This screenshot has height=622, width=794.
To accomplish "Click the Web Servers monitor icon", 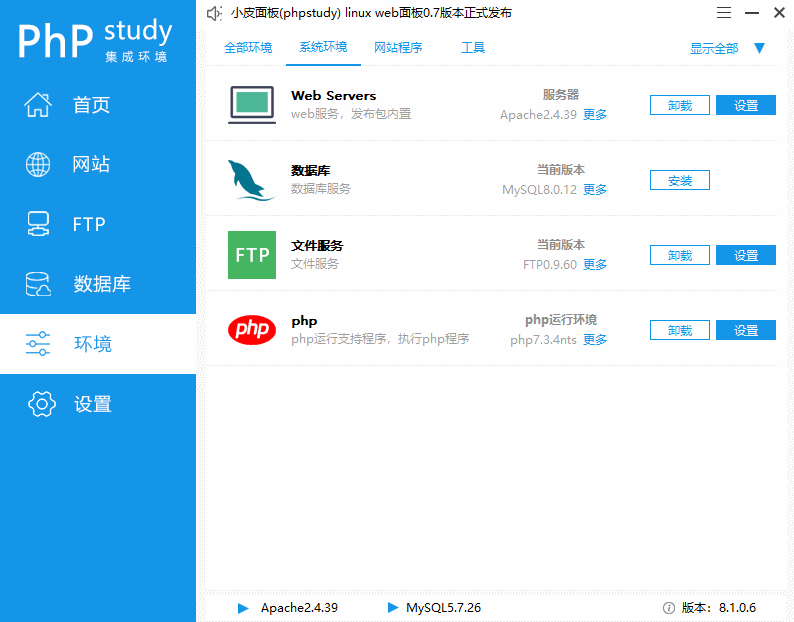I will click(x=252, y=105).
